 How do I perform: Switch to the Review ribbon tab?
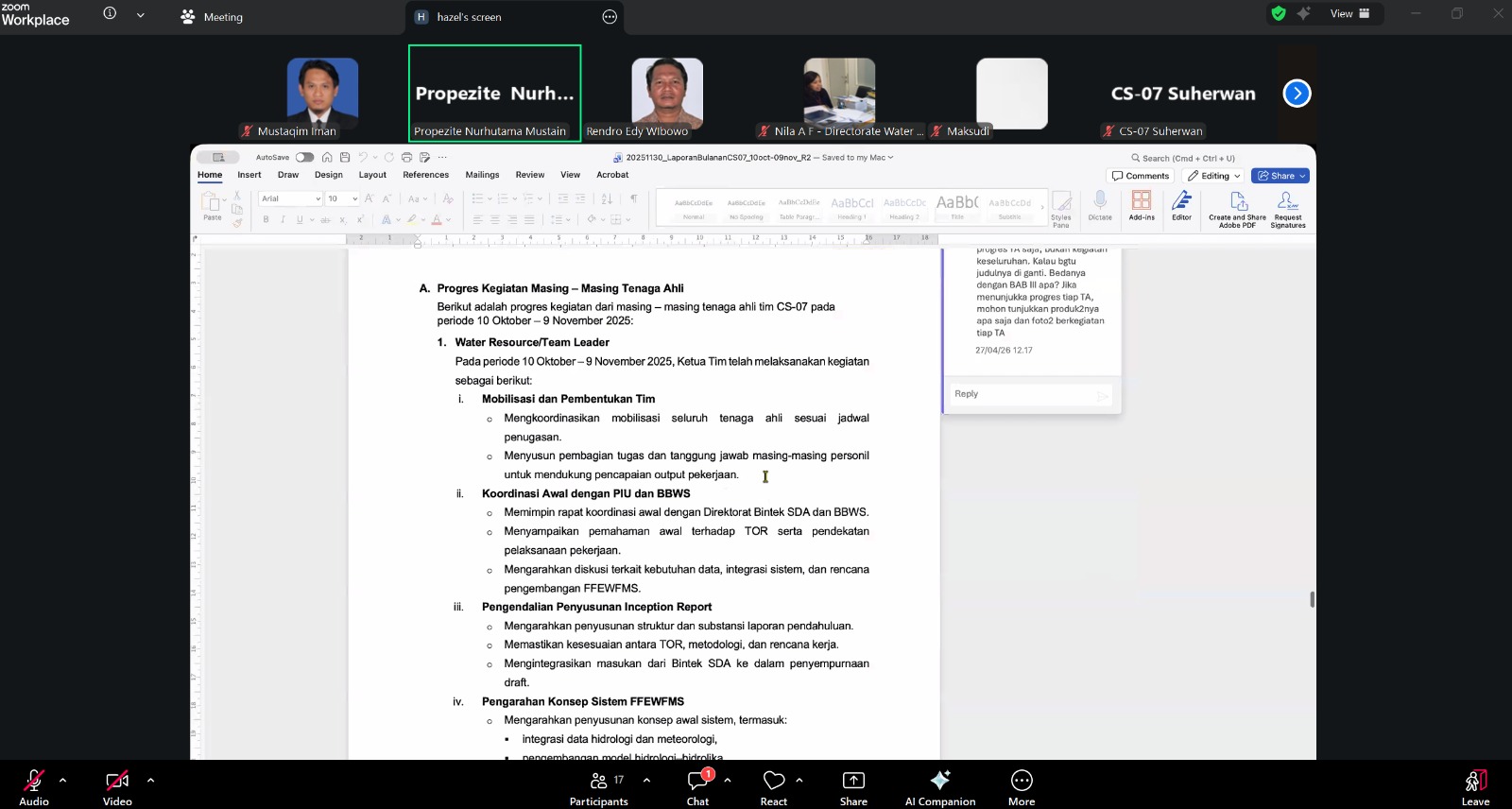point(530,175)
